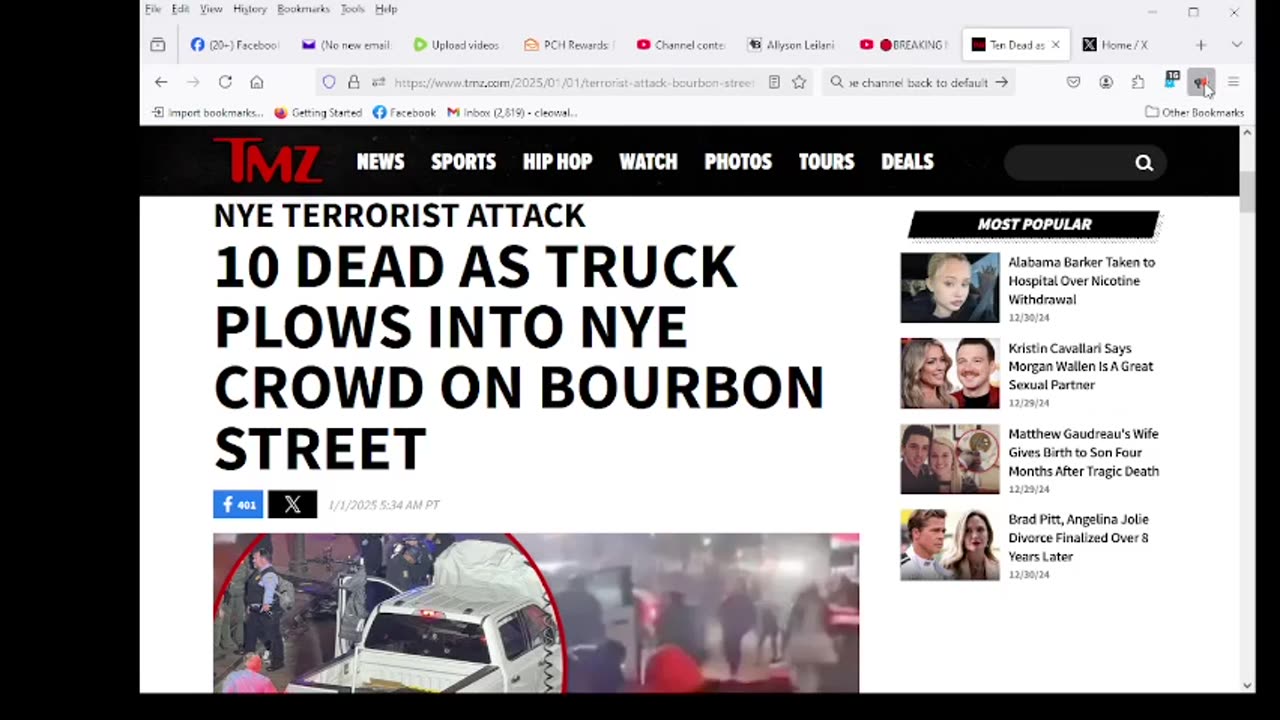
Task: Click the search bar magnifier icon
Action: click(x=837, y=82)
